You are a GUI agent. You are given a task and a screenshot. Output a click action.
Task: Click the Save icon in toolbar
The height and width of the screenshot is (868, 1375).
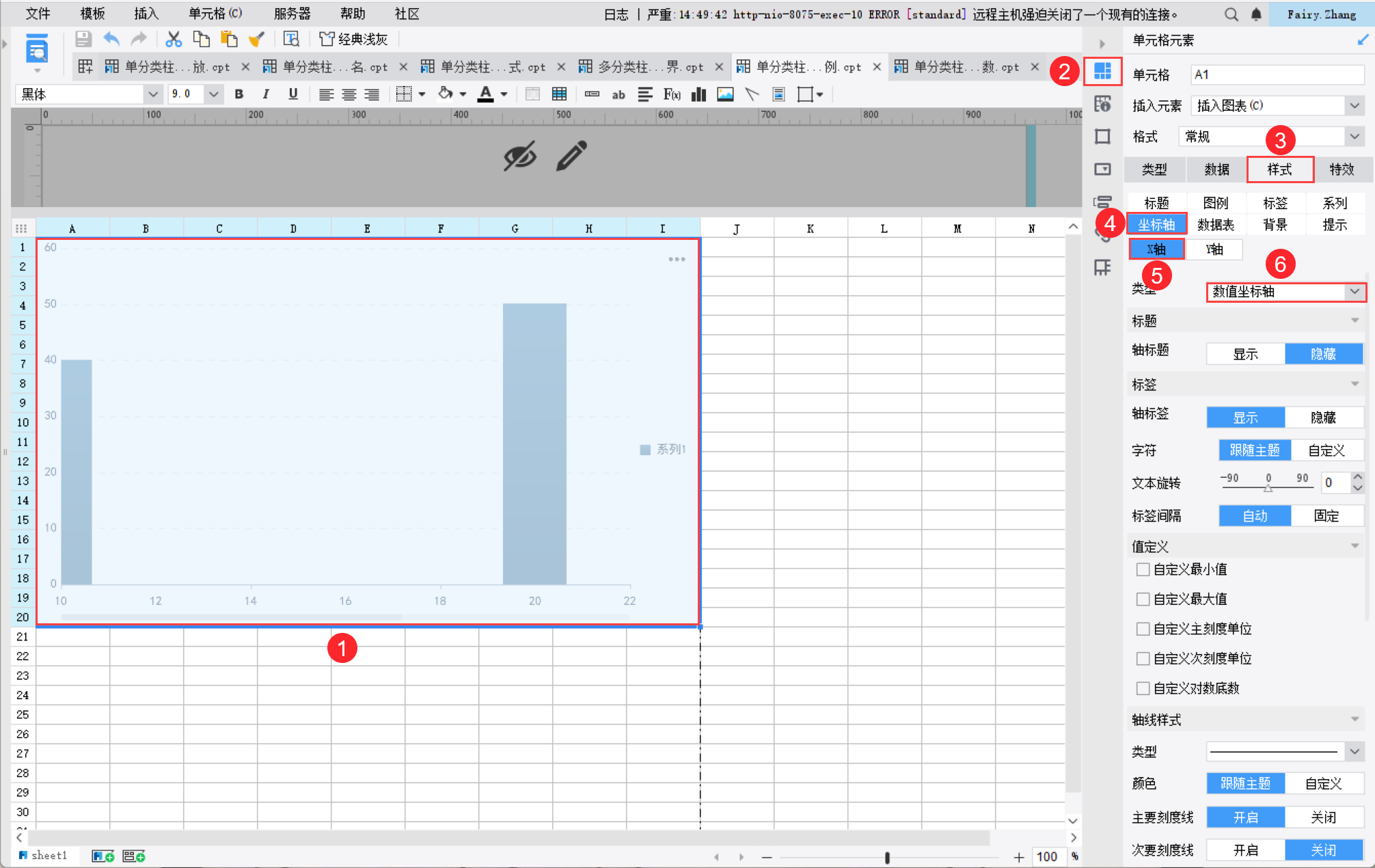(x=83, y=39)
